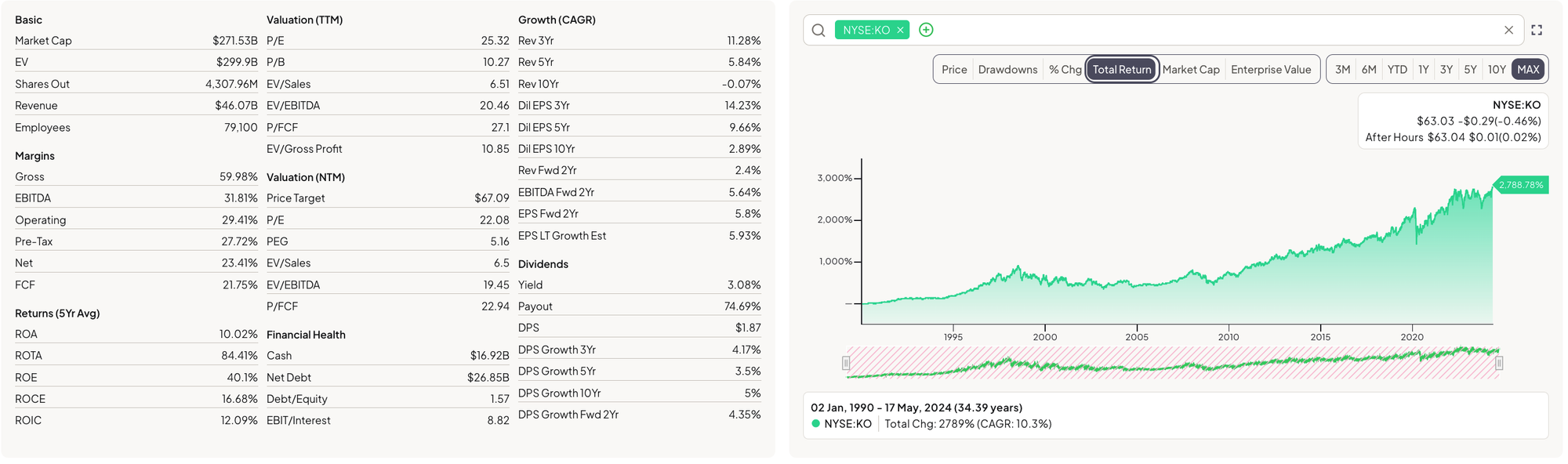Choose the 5Y time range
The height and width of the screenshot is (464, 1568).
(1470, 70)
